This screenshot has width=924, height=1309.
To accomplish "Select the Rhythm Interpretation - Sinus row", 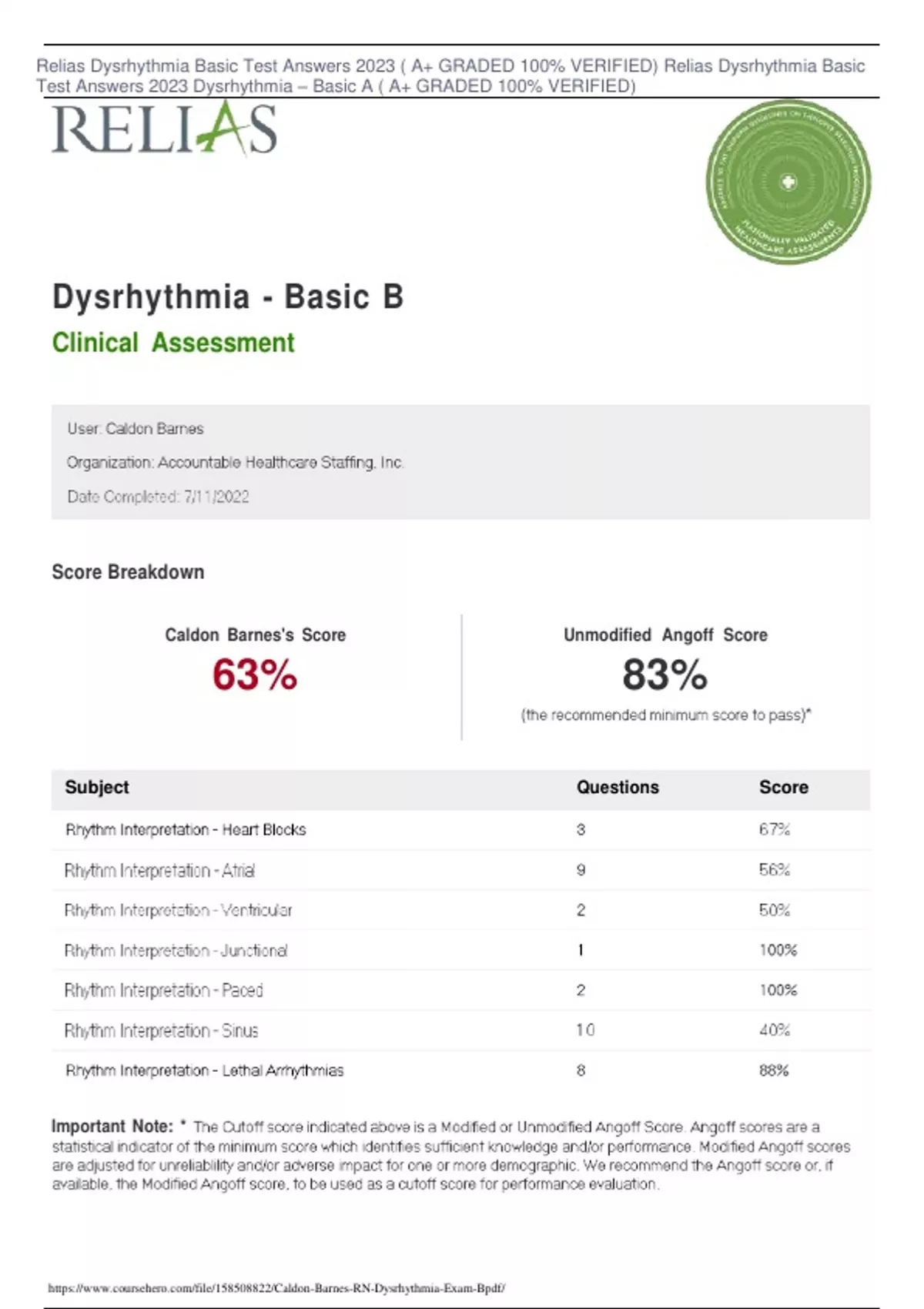I will tap(161, 1030).
